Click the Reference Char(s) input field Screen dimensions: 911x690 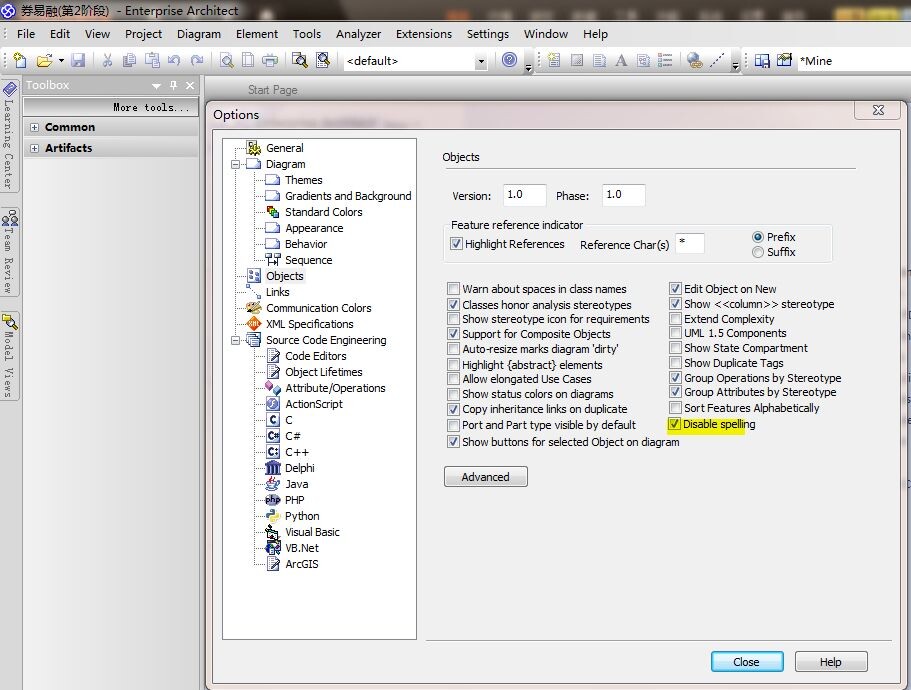pyautogui.click(x=689, y=243)
